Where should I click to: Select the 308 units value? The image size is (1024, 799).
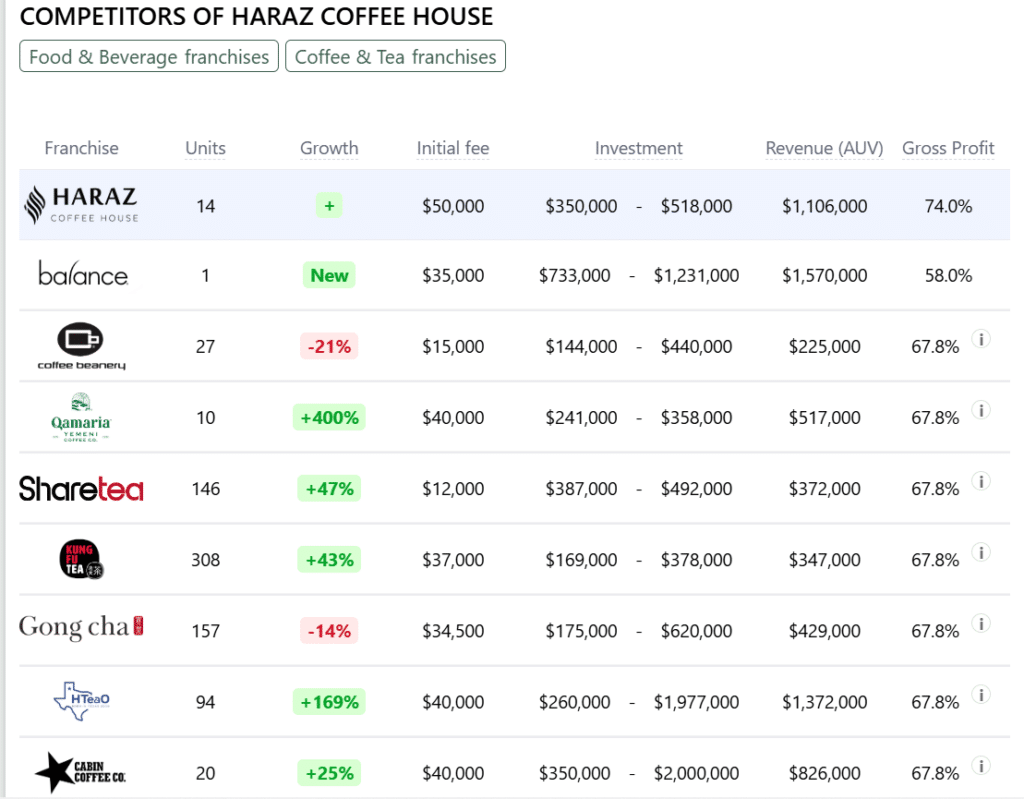(205, 561)
